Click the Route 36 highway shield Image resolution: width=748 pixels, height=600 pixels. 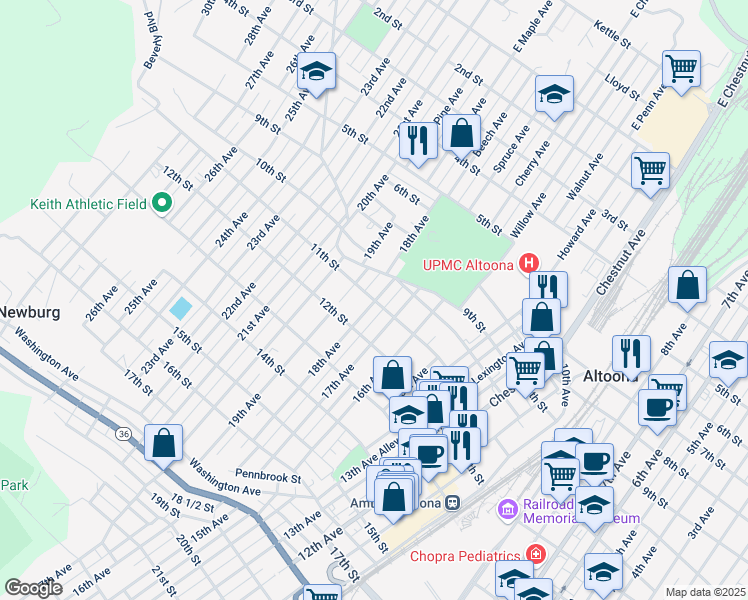pos(124,434)
